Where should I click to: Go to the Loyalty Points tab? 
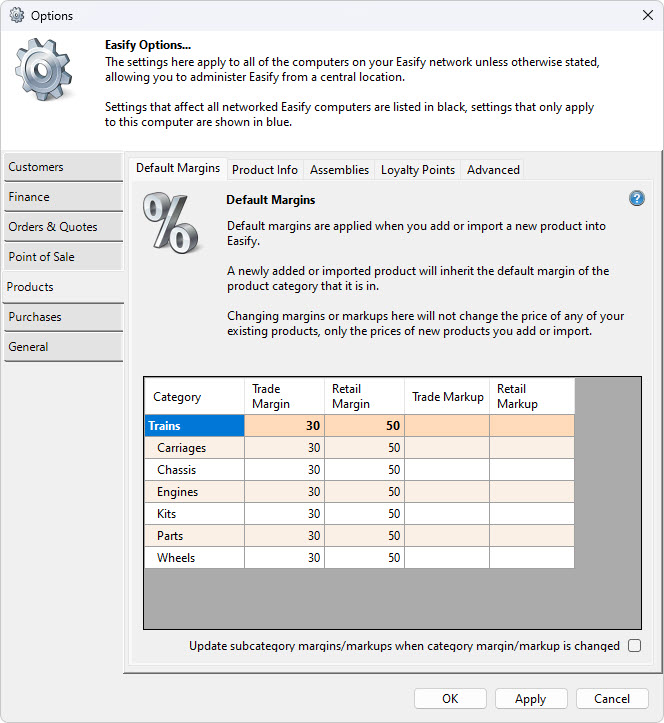click(418, 170)
